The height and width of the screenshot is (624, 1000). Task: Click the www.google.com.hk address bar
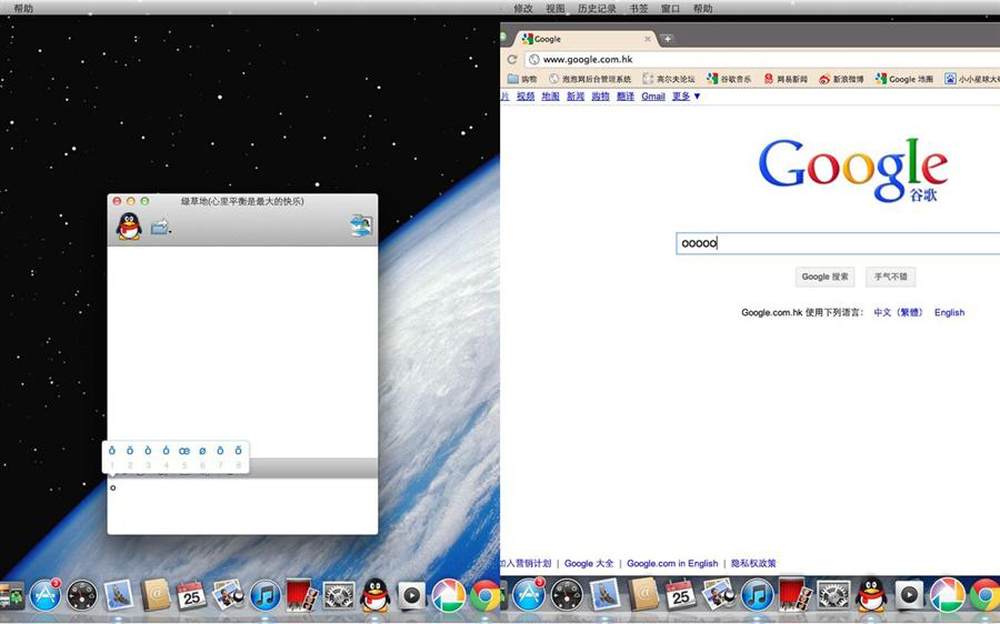point(762,59)
